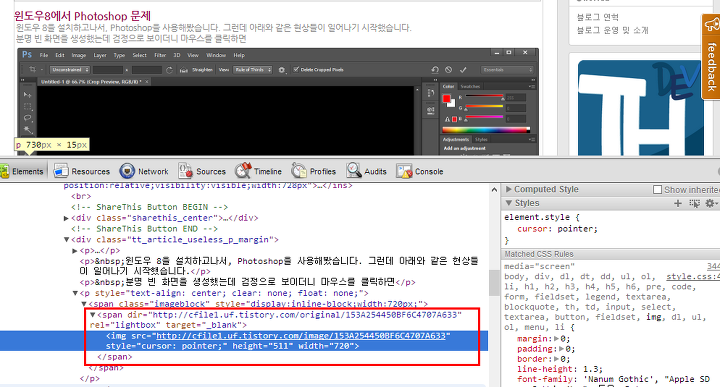Select the Magic Wand tool in Photoshop

click(x=28, y=130)
